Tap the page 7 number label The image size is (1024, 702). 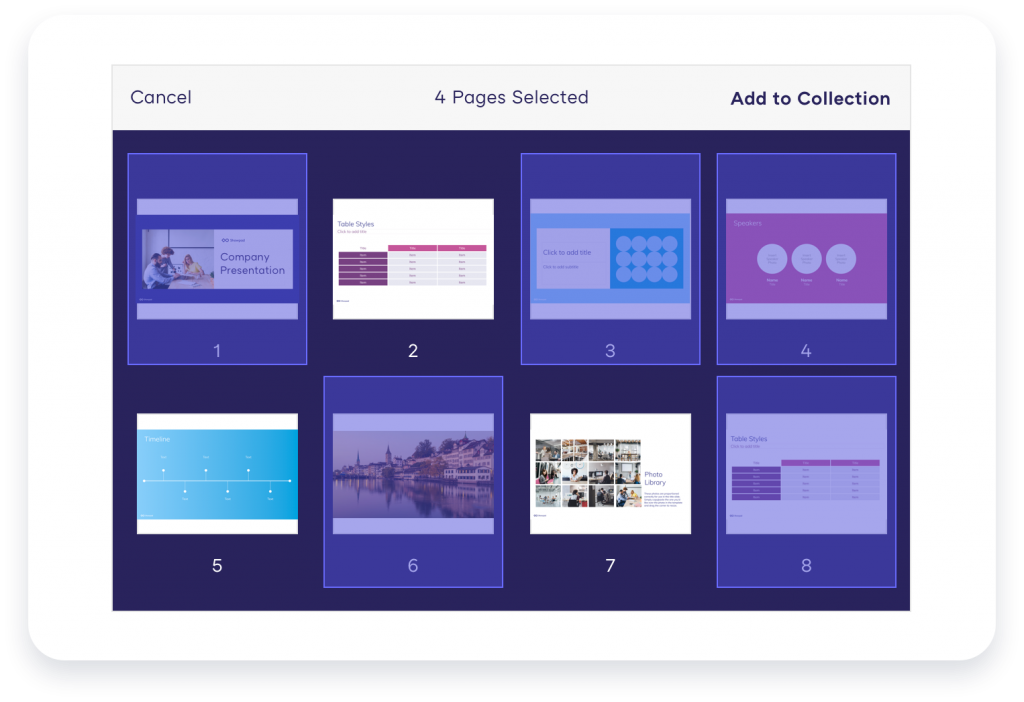[x=610, y=564]
